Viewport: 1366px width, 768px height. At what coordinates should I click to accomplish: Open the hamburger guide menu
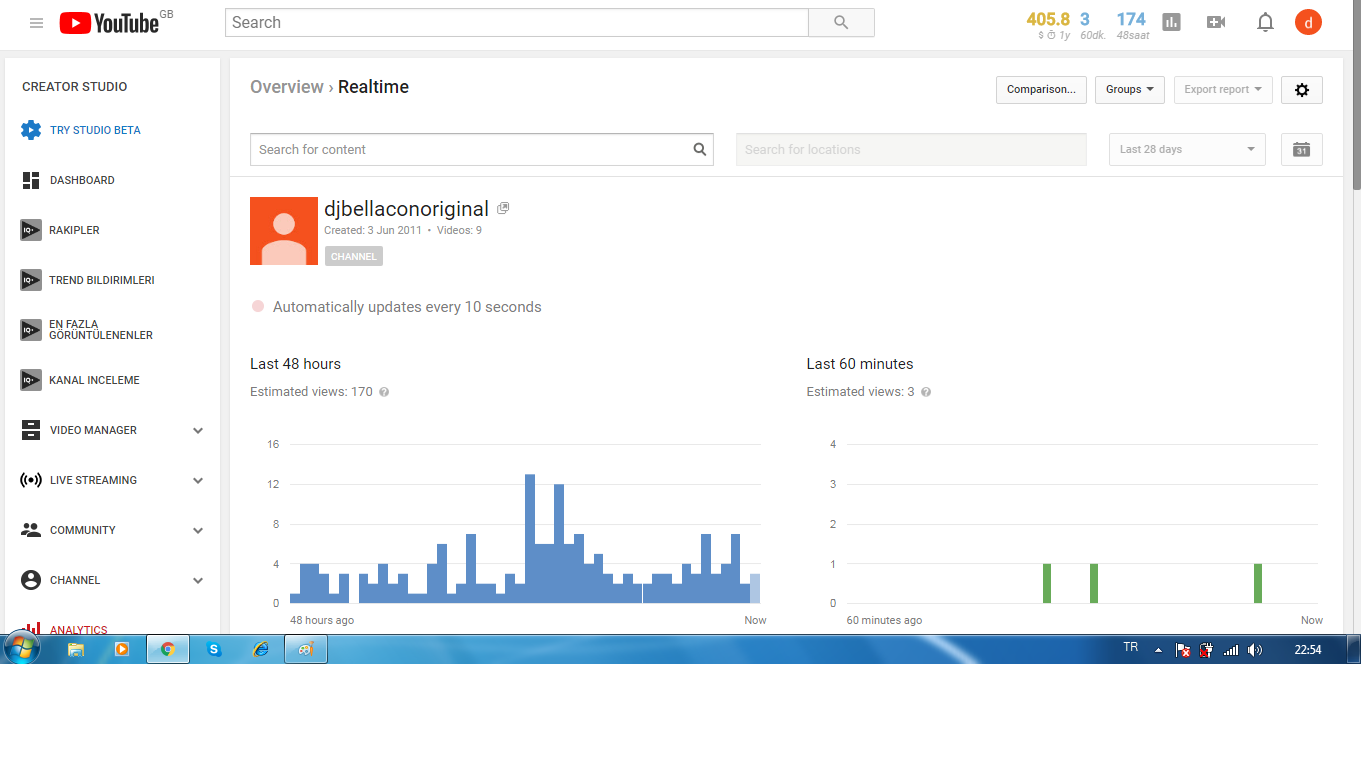tap(36, 22)
